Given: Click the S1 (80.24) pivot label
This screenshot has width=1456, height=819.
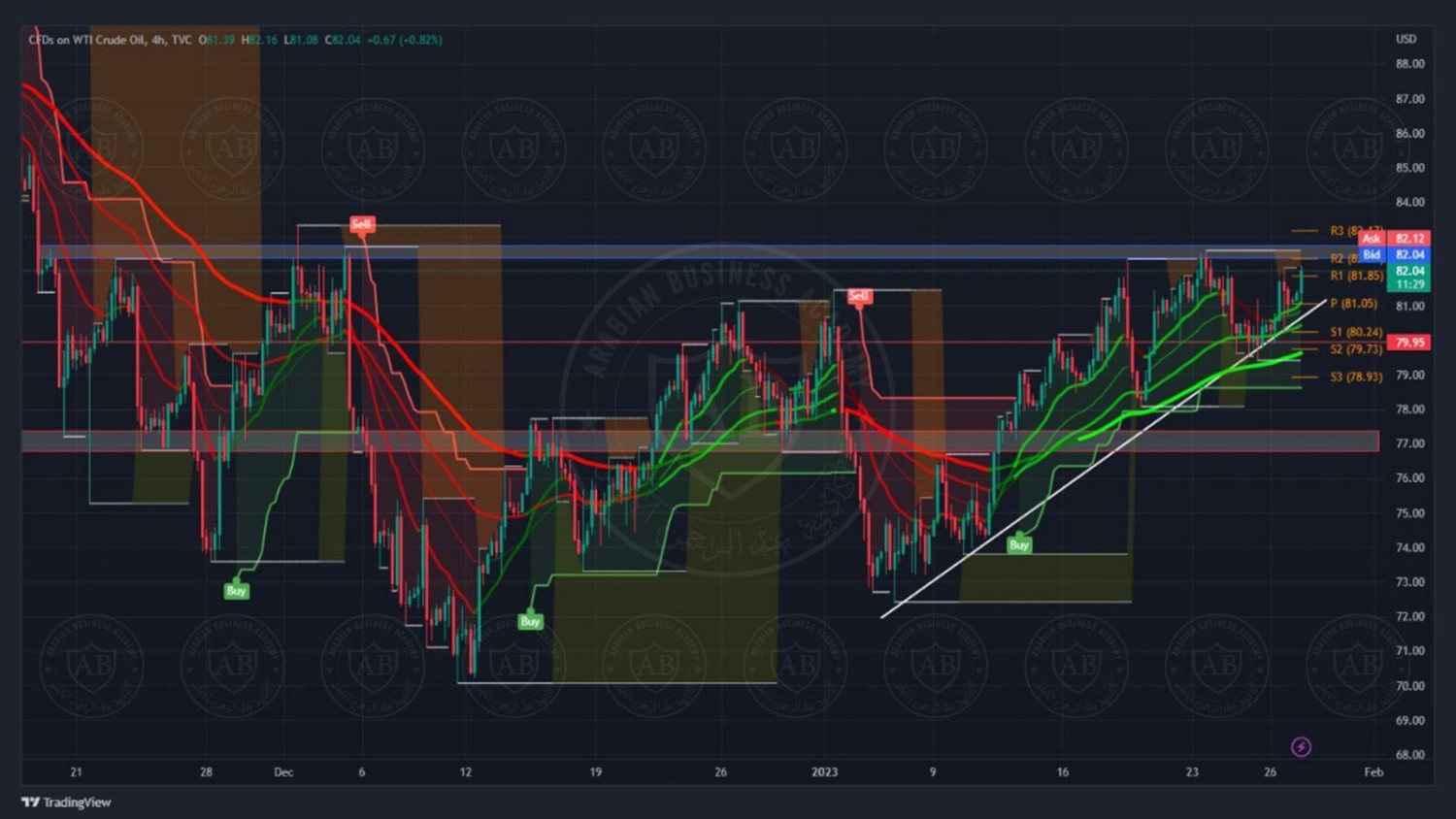Looking at the screenshot, I should pyautogui.click(x=1356, y=332).
